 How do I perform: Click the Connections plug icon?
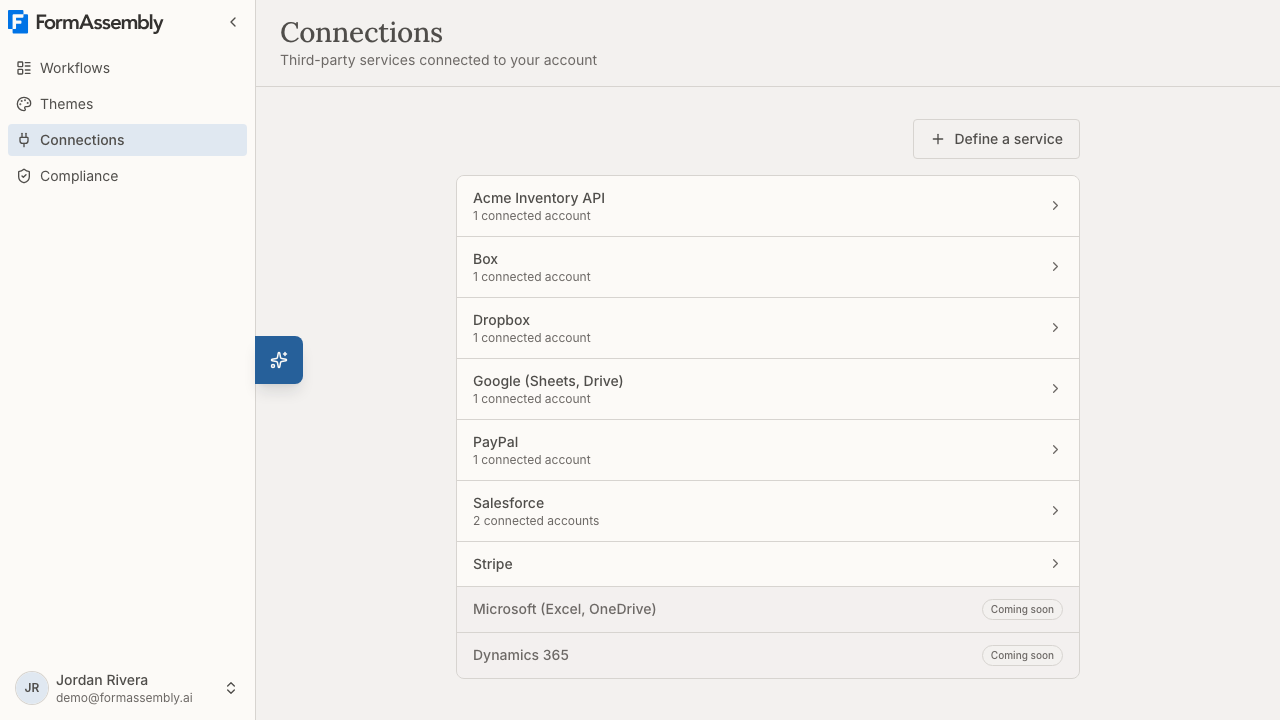click(x=24, y=140)
